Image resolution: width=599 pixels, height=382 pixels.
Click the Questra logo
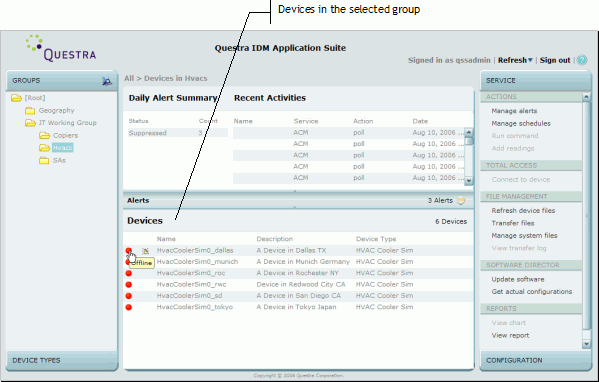point(61,49)
